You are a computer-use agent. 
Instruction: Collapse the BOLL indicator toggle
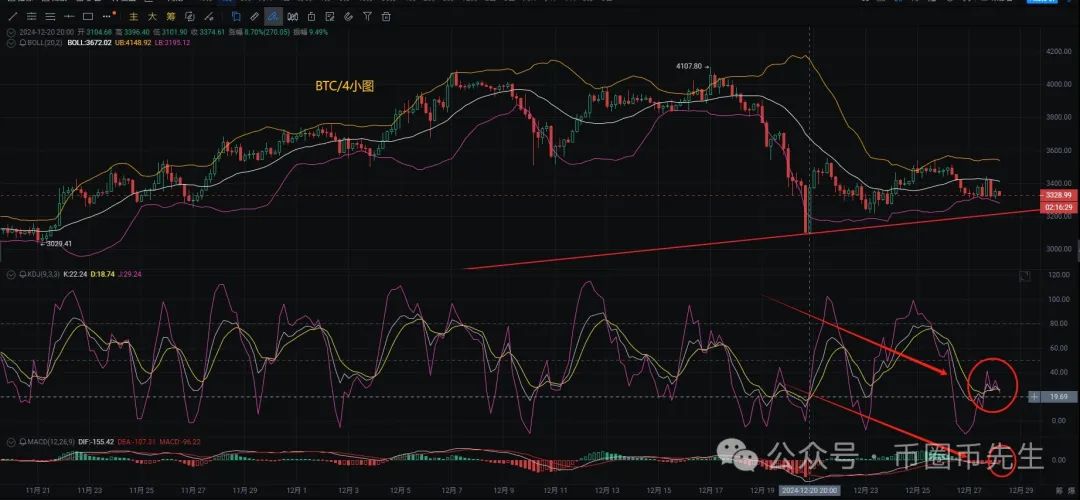[x=11, y=43]
